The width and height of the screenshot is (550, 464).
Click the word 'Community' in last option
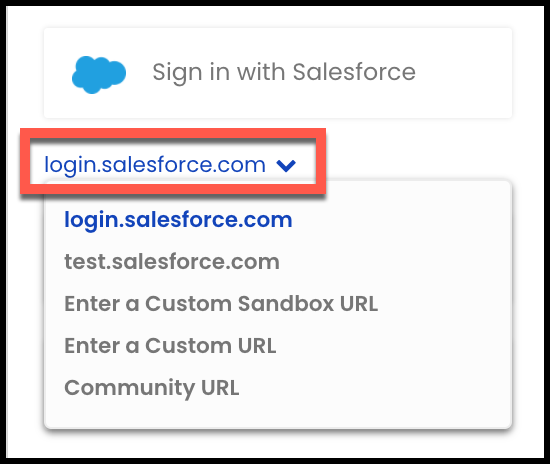[x=129, y=388]
